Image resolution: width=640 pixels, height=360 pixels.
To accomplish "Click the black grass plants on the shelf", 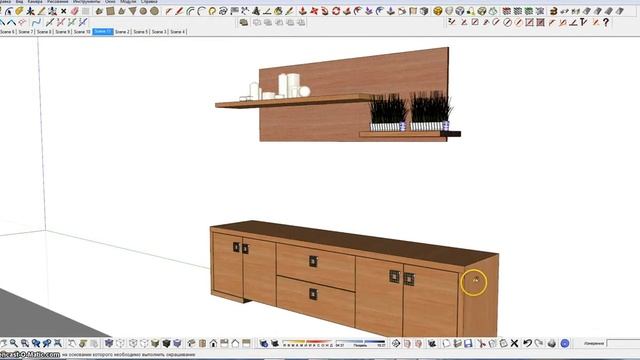I will coord(410,108).
